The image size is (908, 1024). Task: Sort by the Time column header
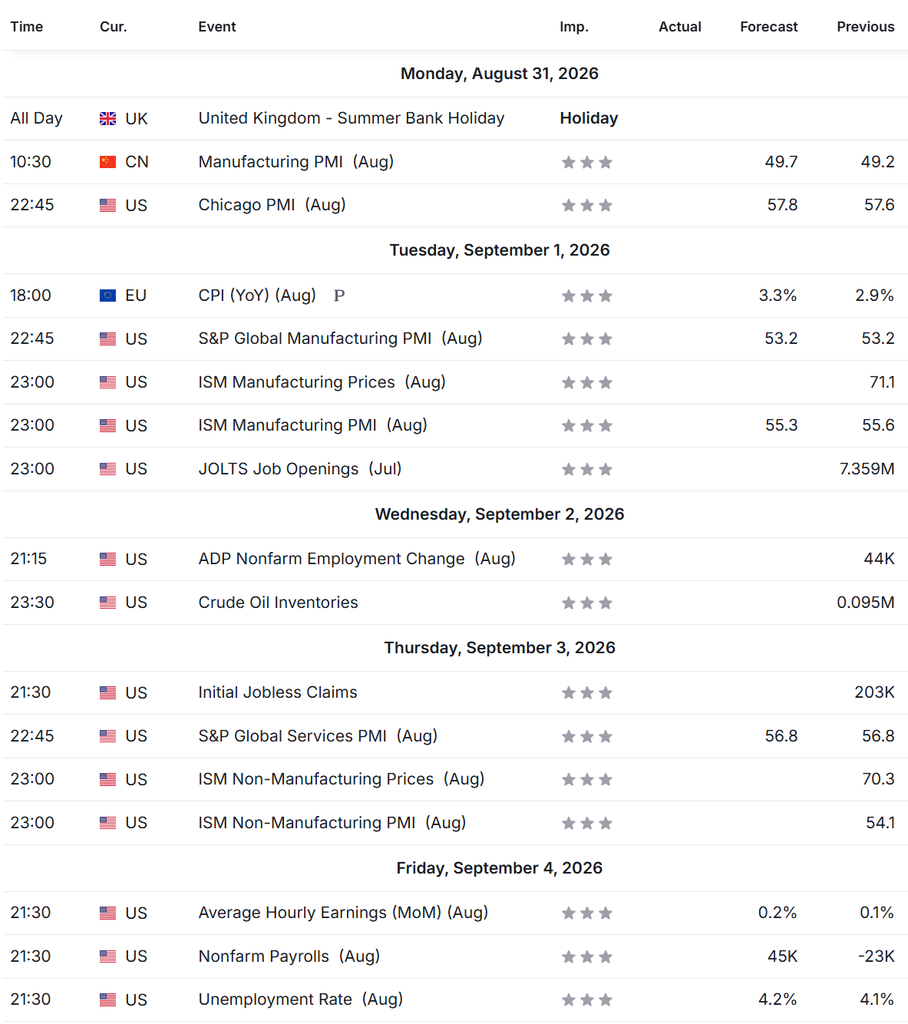27,27
